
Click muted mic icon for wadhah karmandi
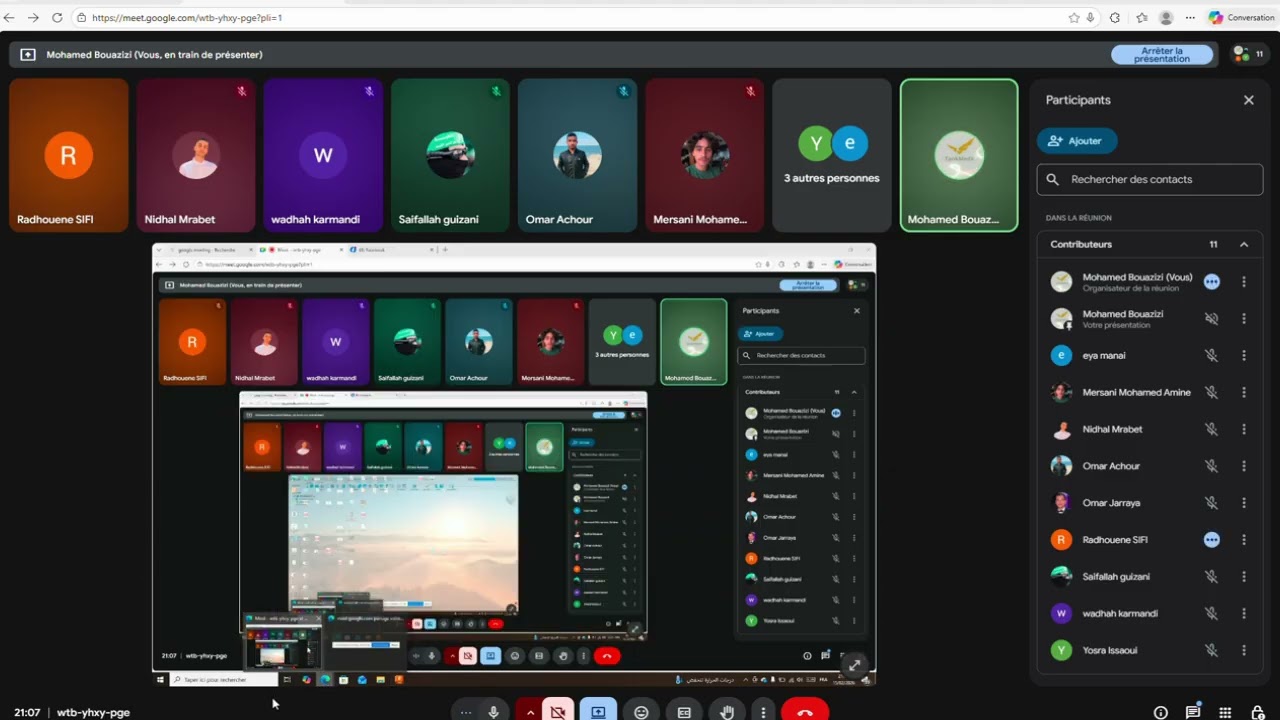click(x=1211, y=613)
